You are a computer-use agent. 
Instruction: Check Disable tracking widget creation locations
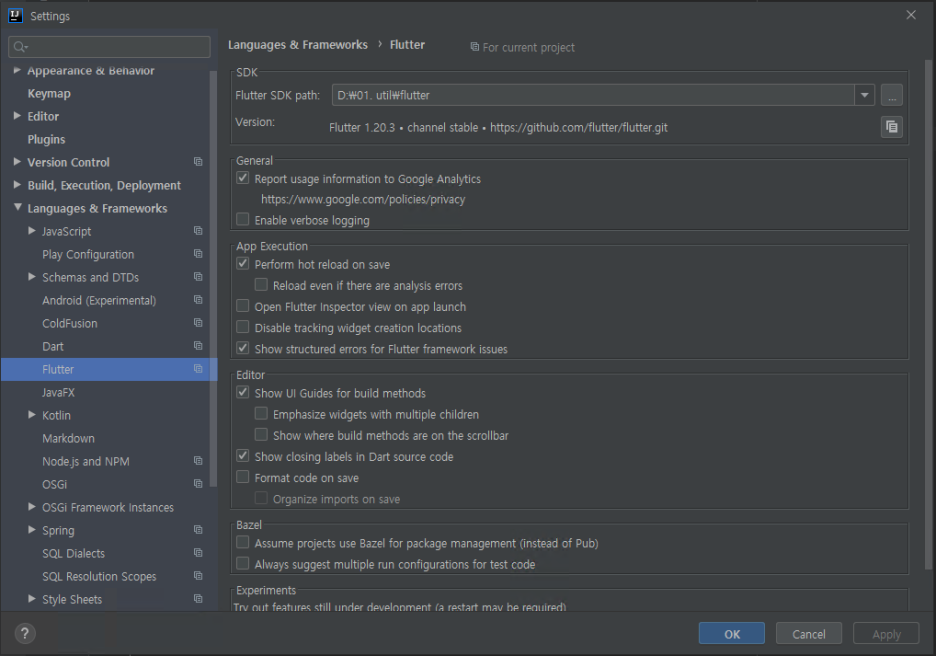tap(243, 327)
